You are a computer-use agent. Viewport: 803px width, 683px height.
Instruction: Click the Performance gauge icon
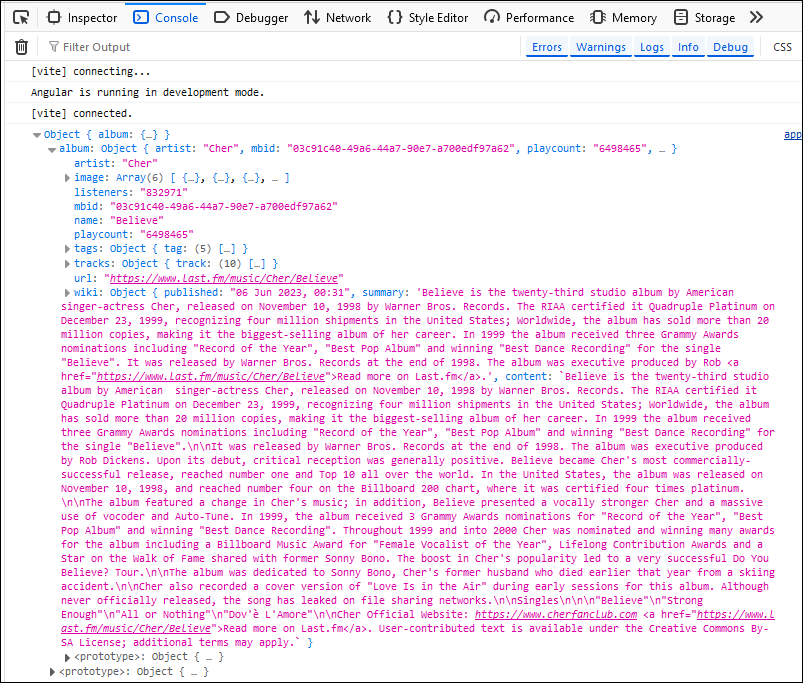coord(492,17)
